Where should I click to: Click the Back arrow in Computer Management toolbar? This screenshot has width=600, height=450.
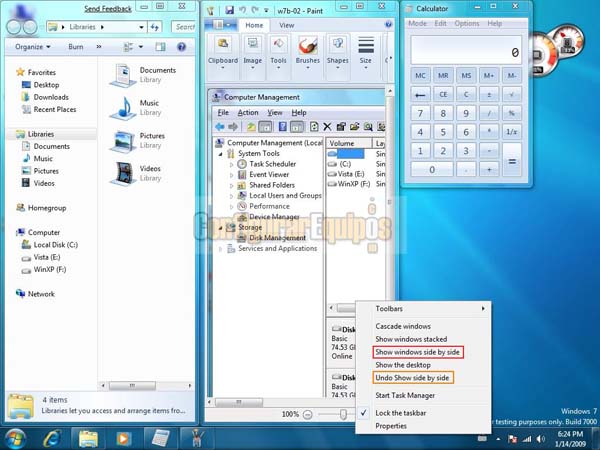pyautogui.click(x=220, y=127)
